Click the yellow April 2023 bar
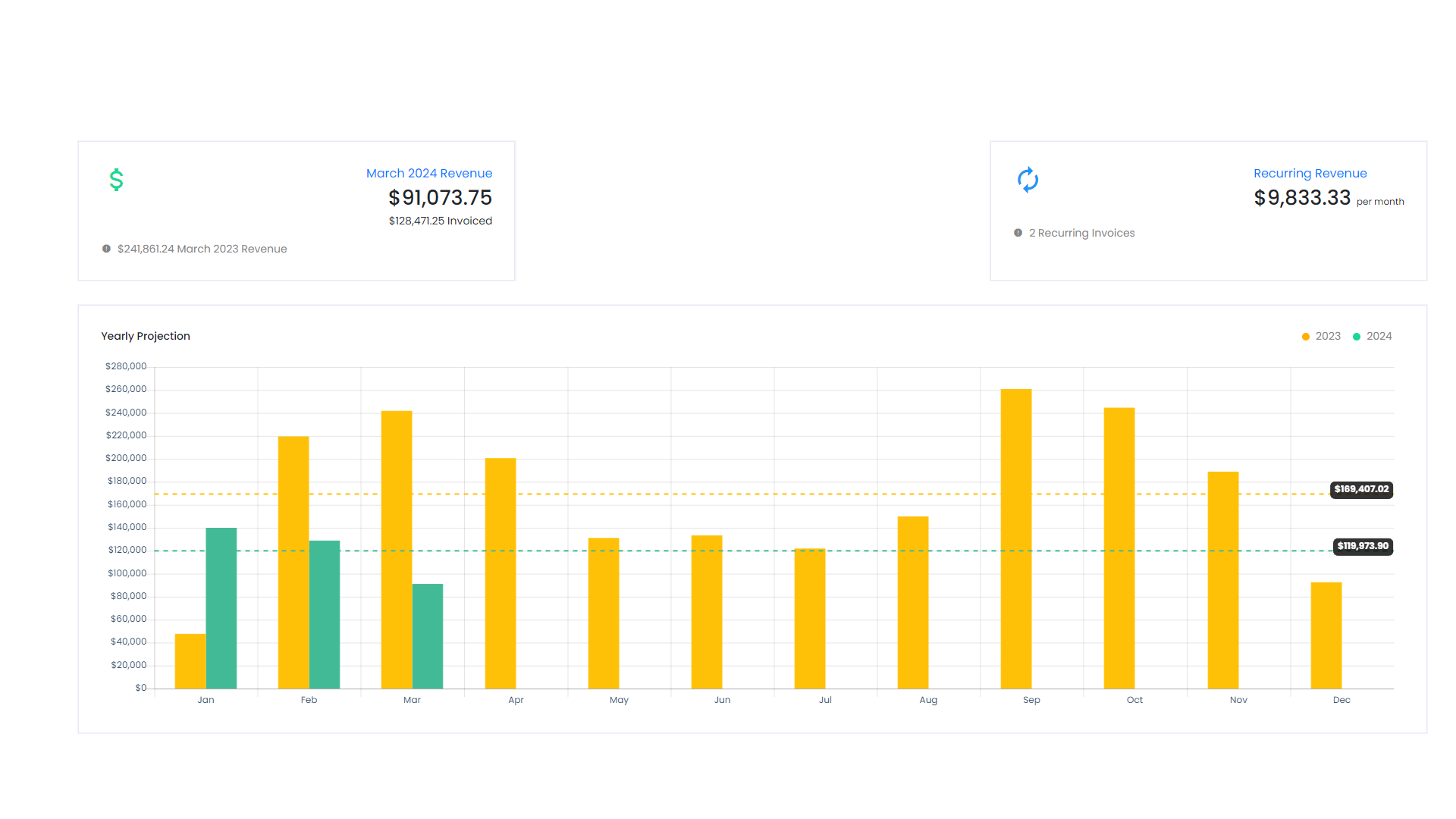The image size is (1456, 819). click(x=500, y=573)
